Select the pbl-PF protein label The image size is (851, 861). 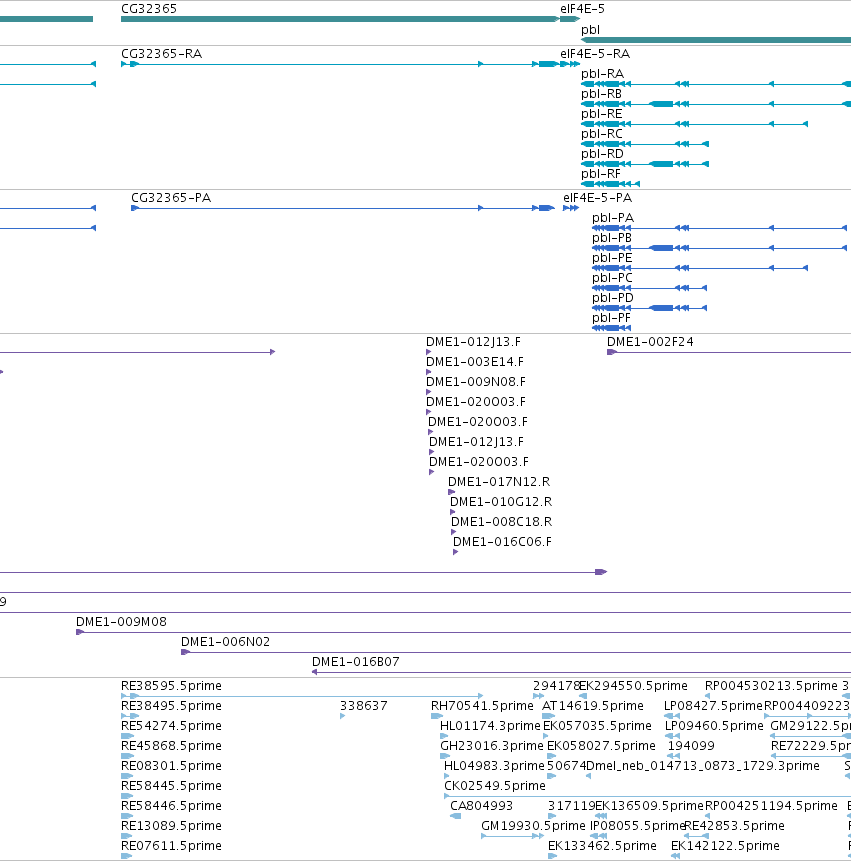(611, 318)
